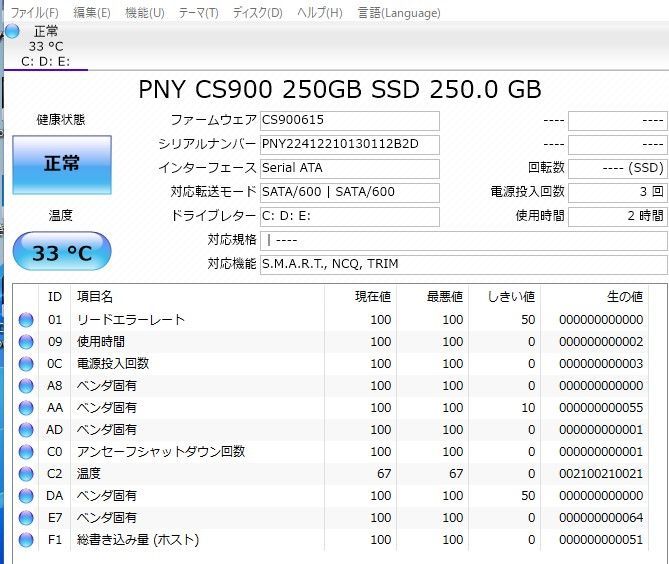Click the blue status icon for ID 01

click(26, 320)
